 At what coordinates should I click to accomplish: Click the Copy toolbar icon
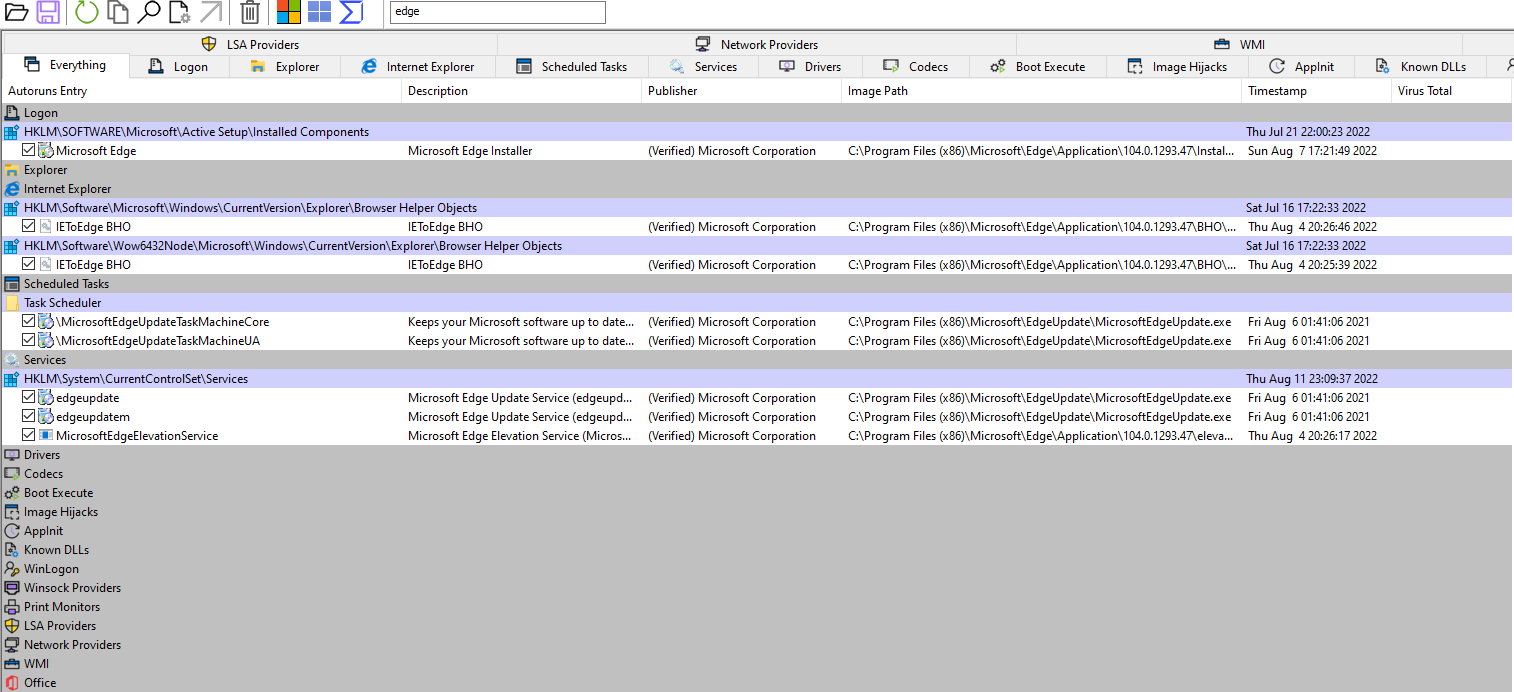click(x=118, y=12)
